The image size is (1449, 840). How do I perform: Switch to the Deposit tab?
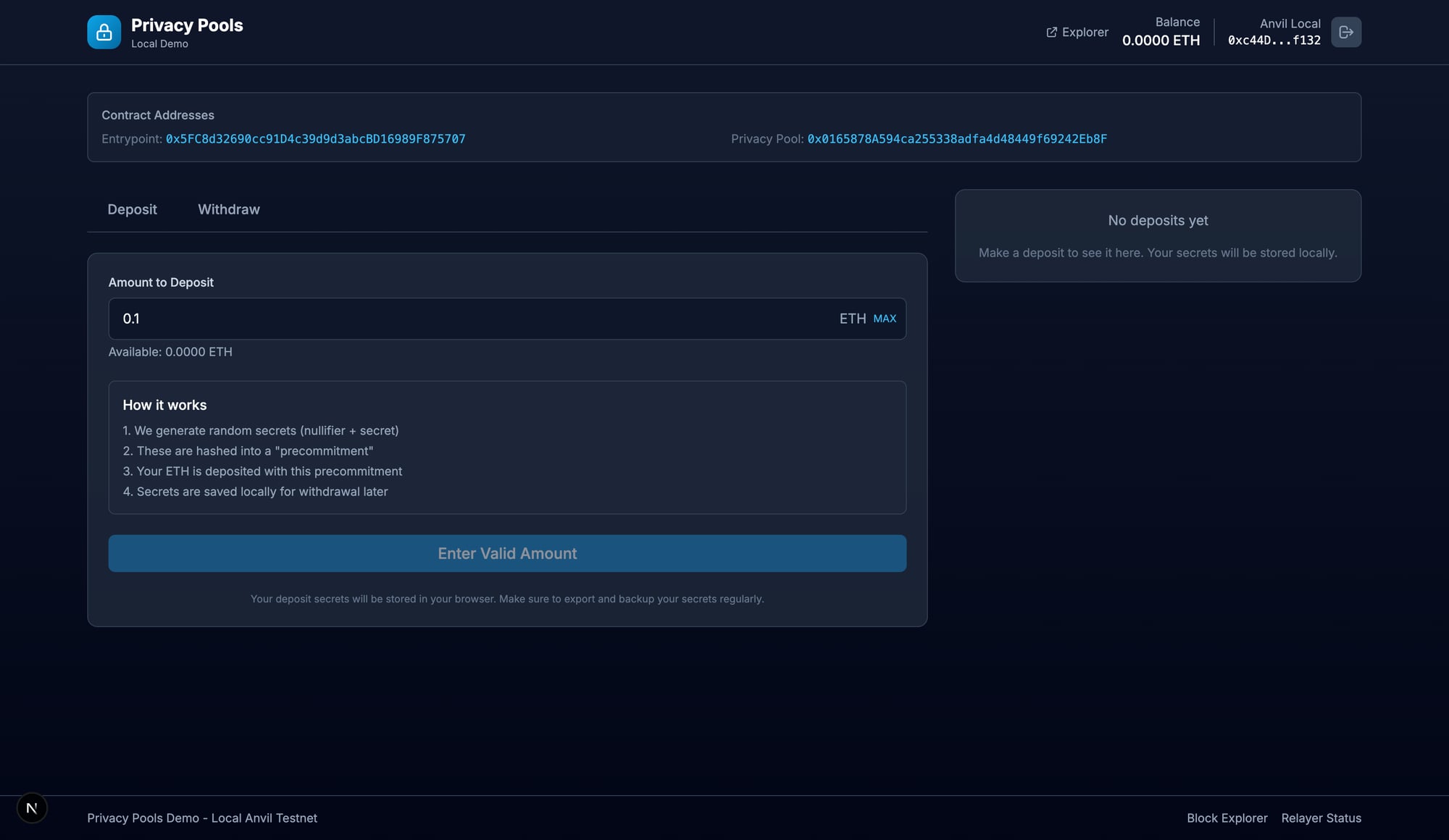pos(132,209)
